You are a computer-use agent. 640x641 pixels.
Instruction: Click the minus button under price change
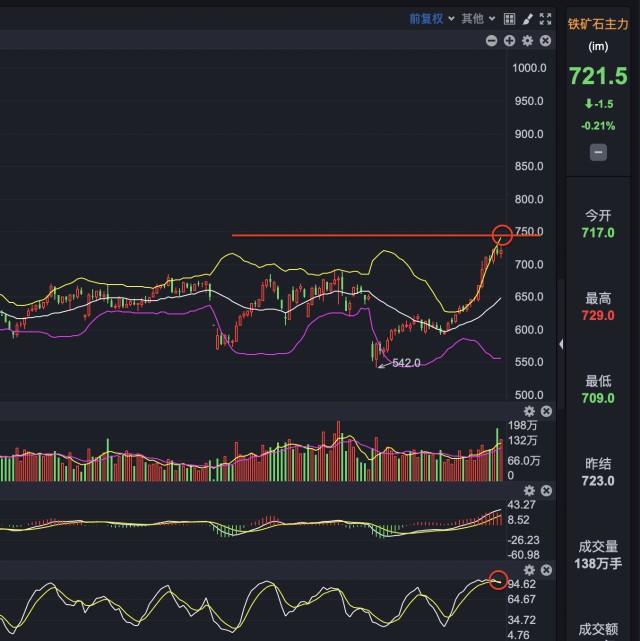(598, 152)
